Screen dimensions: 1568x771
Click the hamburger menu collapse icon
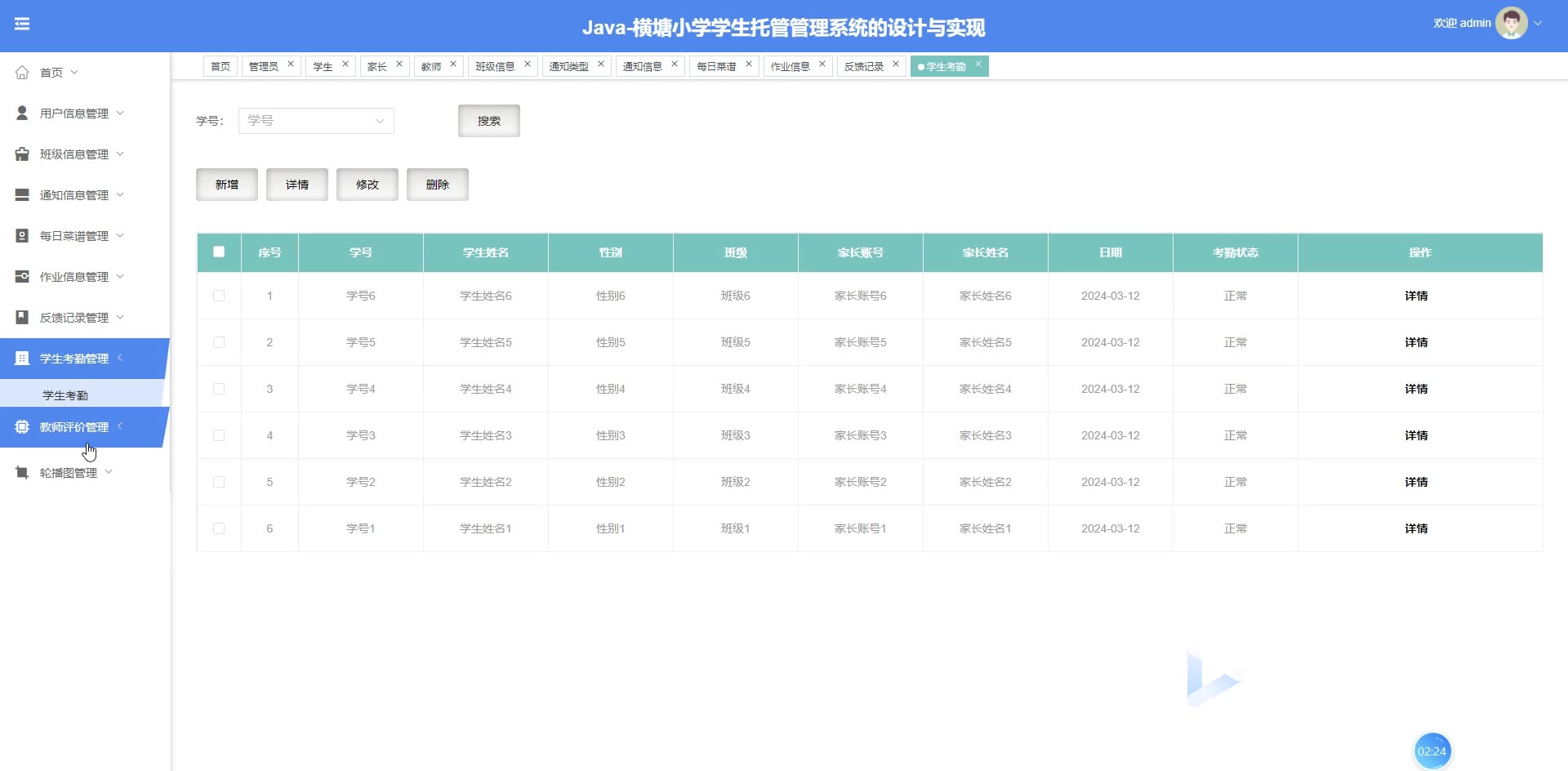[22, 24]
